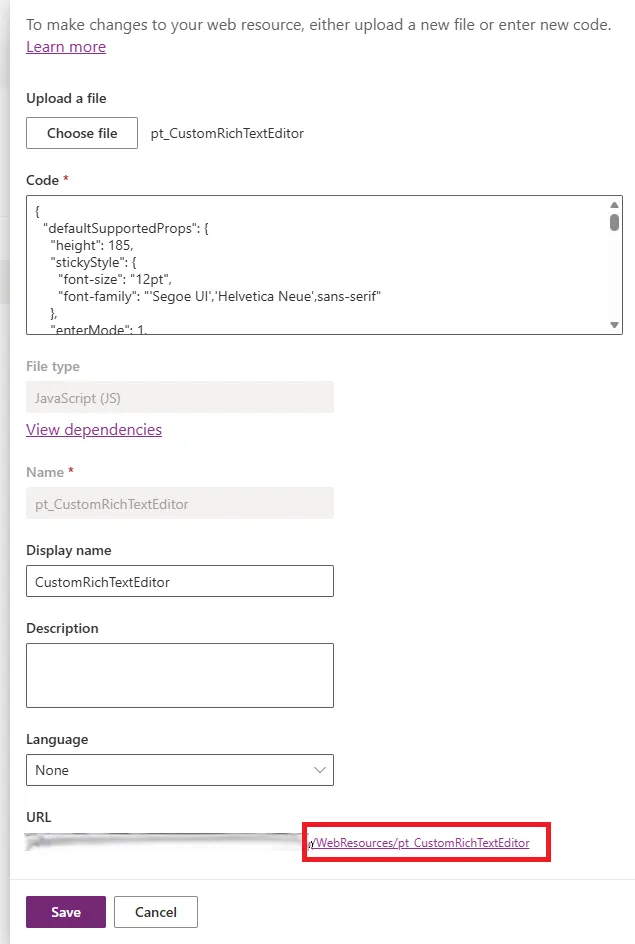635x944 pixels.
Task: Click the View dependencies link
Action: point(93,429)
